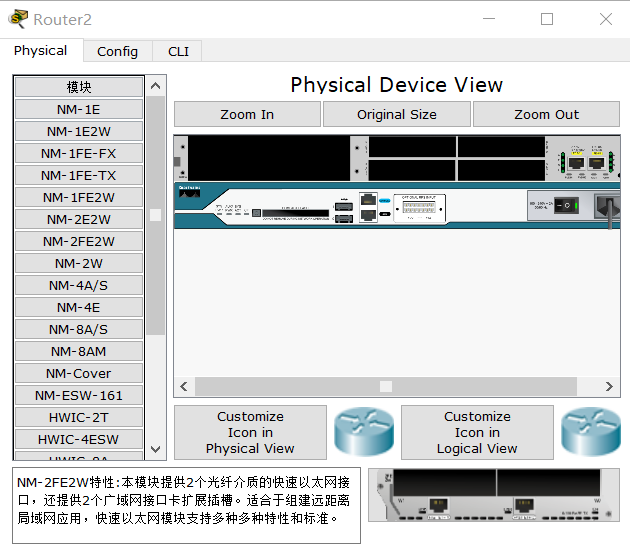
Task: Click router icon beside Logical View button
Action: (x=591, y=432)
